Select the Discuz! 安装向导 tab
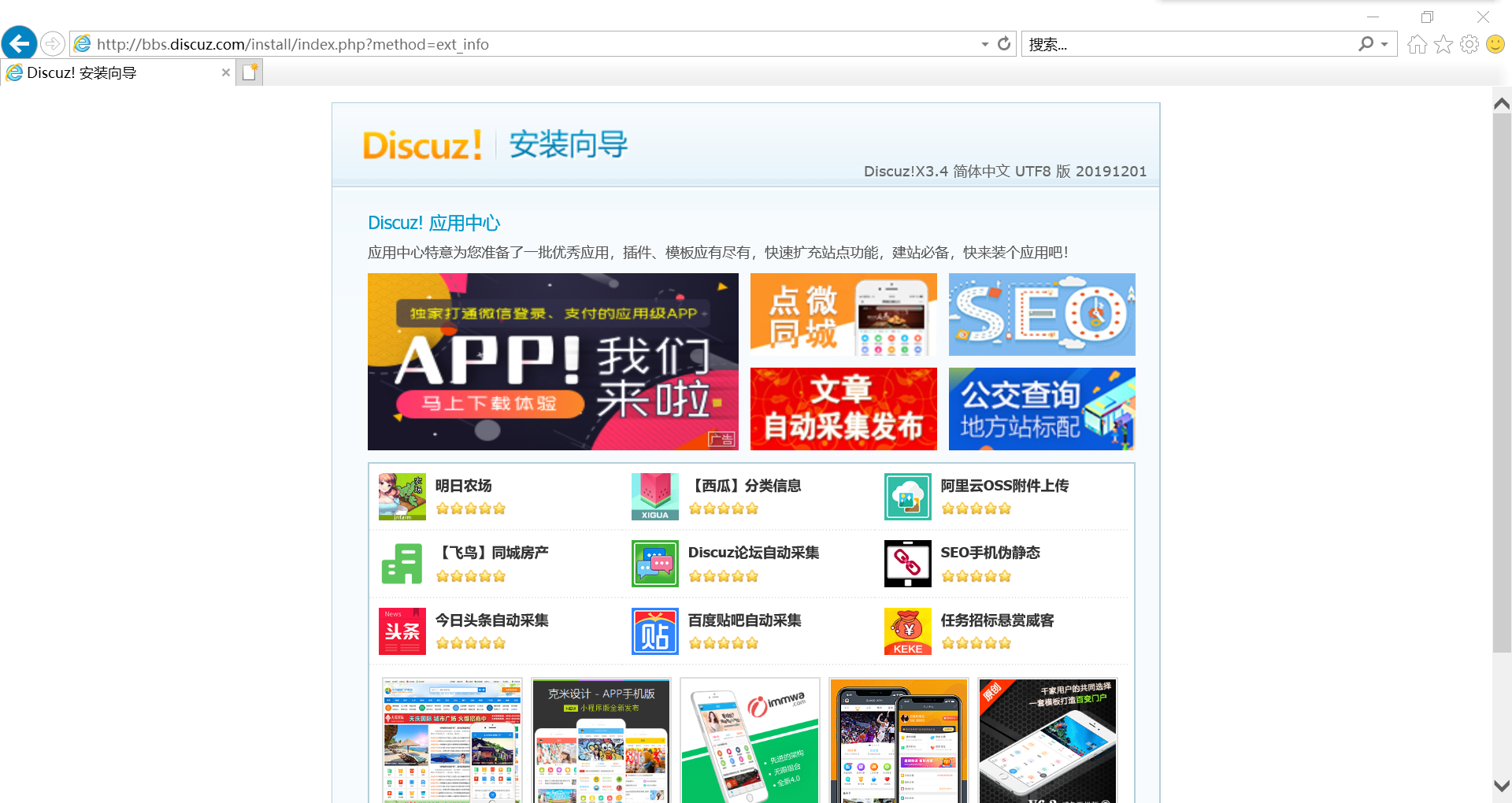Image resolution: width=1512 pixels, height=803 pixels. tap(118, 72)
